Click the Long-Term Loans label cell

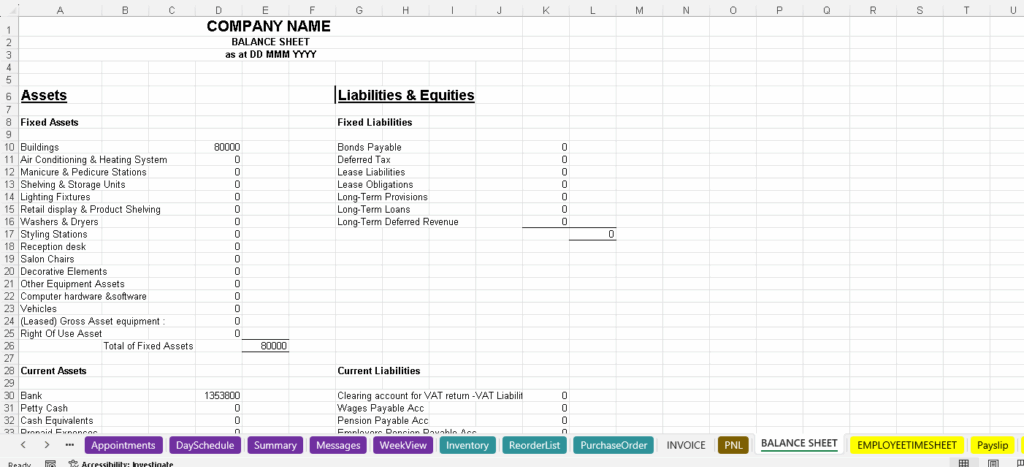[x=374, y=210]
